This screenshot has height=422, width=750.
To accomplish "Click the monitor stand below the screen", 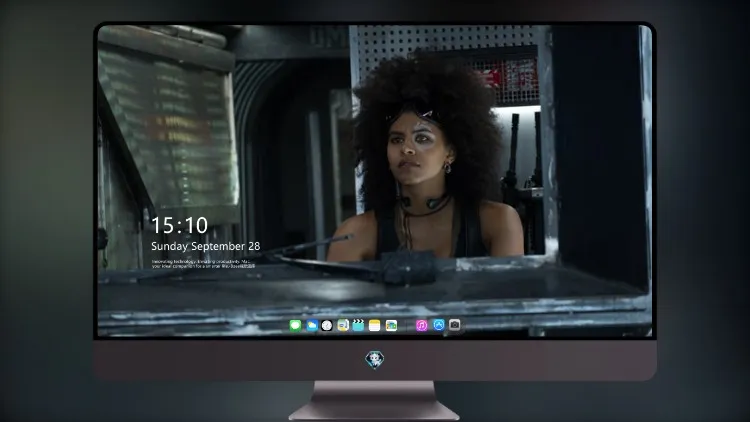I will point(374,400).
